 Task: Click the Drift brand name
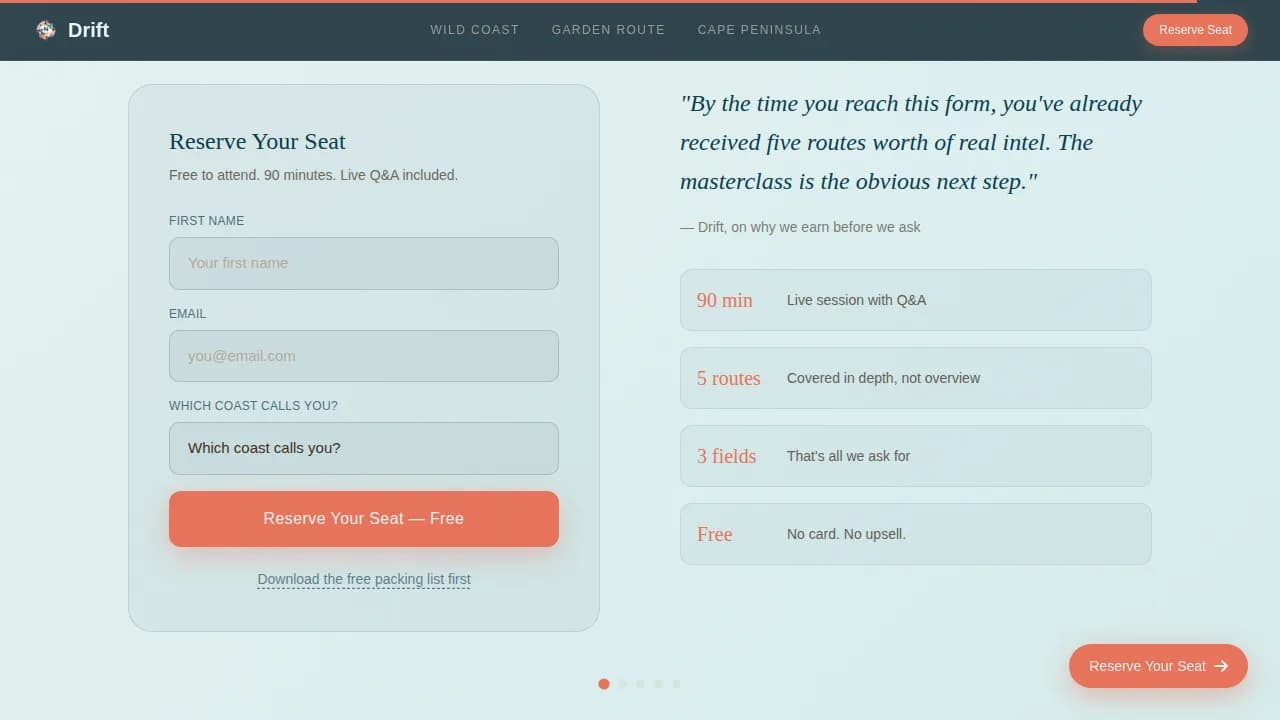tap(89, 30)
